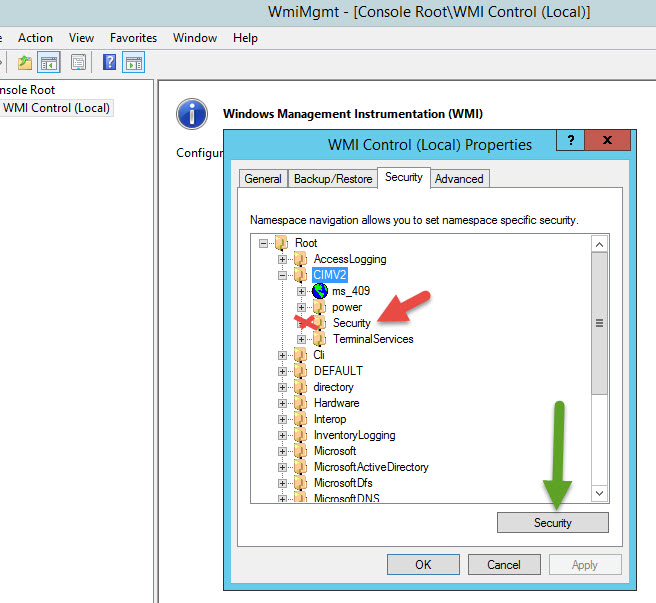The width and height of the screenshot is (656, 603).
Task: Click the CIMV2 folder icon
Action: click(300, 275)
